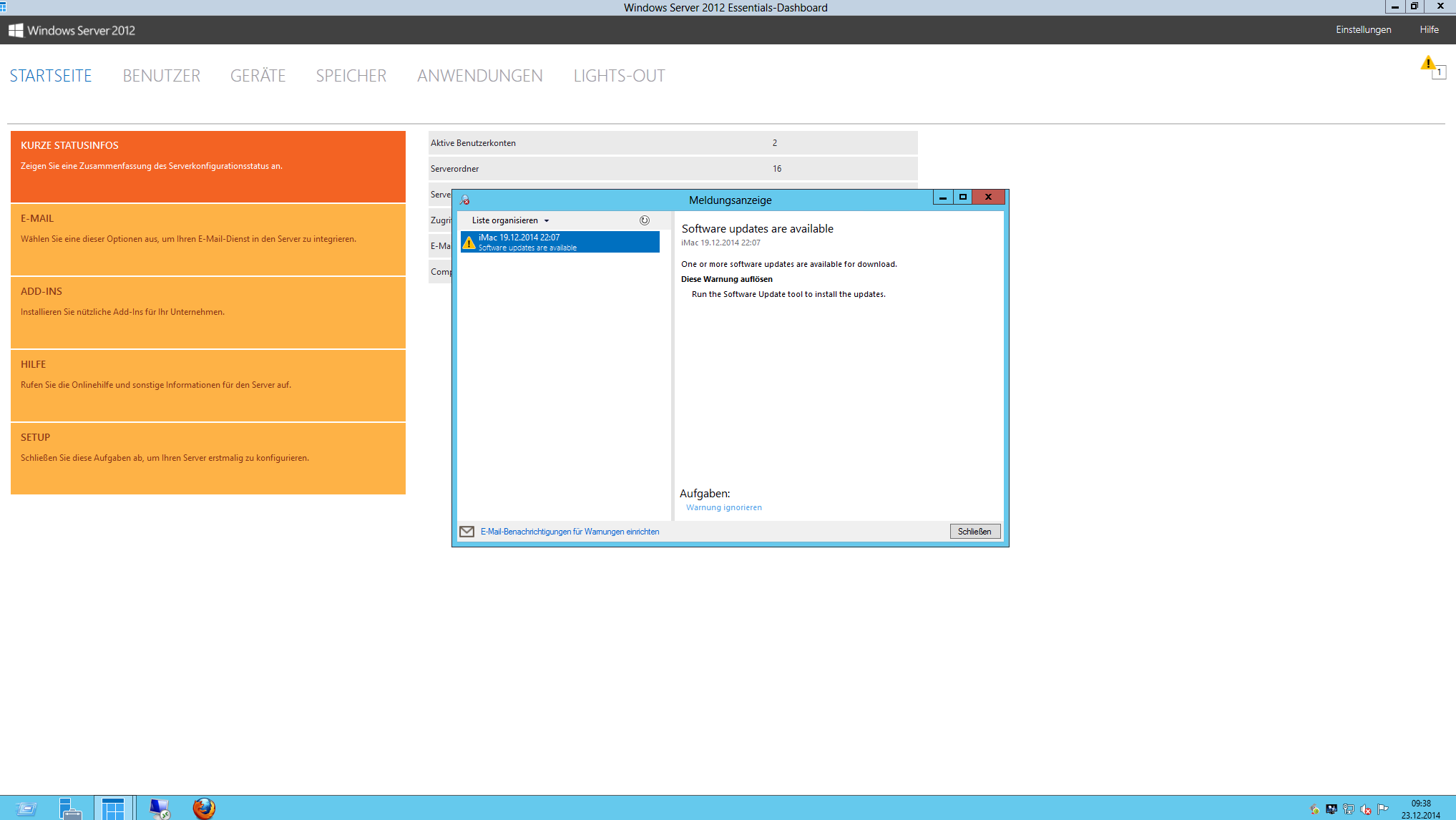Screen dimensions: 1456x820
Task: Select the 'iMac 19.12.2014 22:07' alert row
Action: click(x=560, y=242)
